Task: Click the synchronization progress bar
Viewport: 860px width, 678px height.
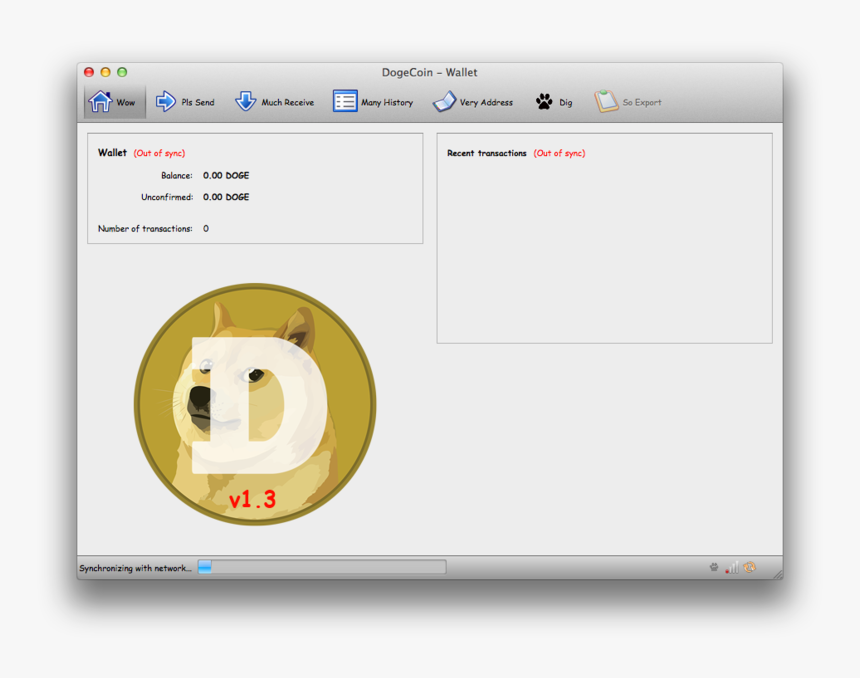Action: coord(322,567)
